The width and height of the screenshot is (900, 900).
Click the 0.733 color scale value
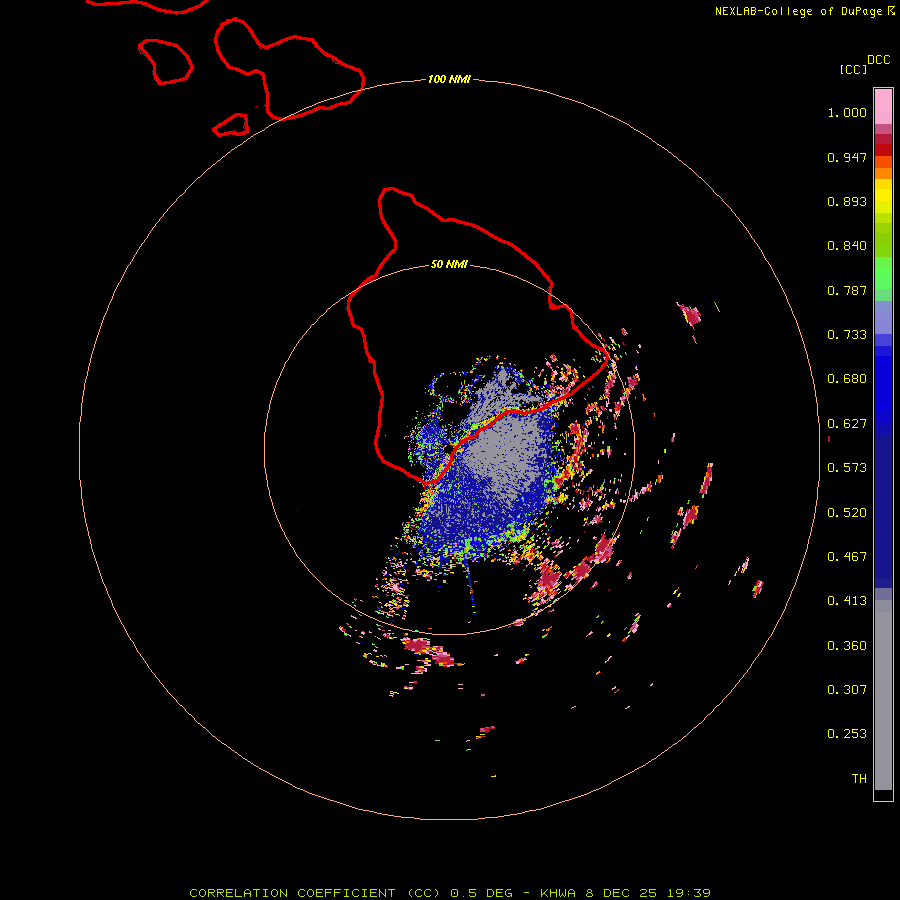coord(847,335)
